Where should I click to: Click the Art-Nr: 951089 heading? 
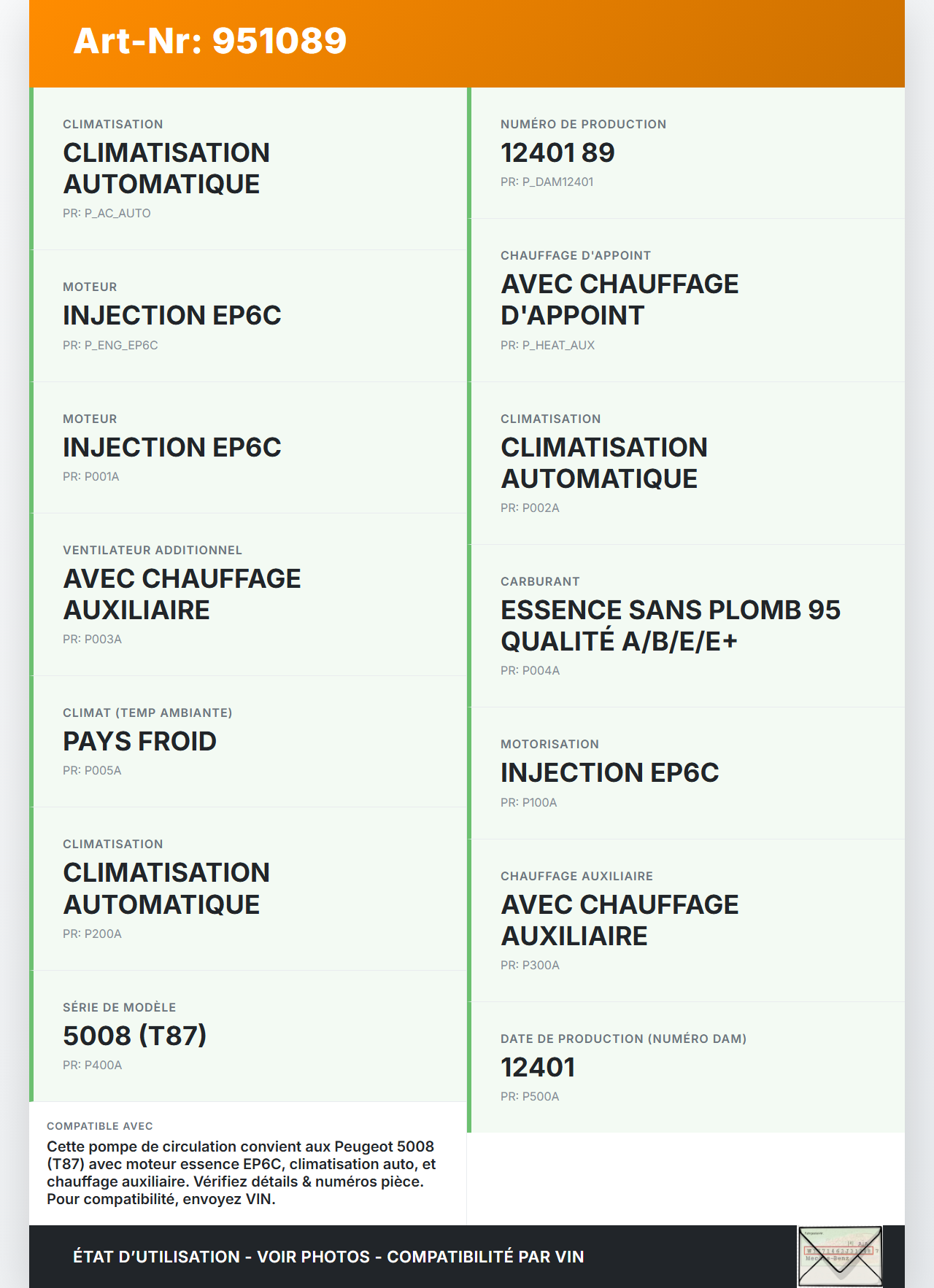[x=210, y=41]
